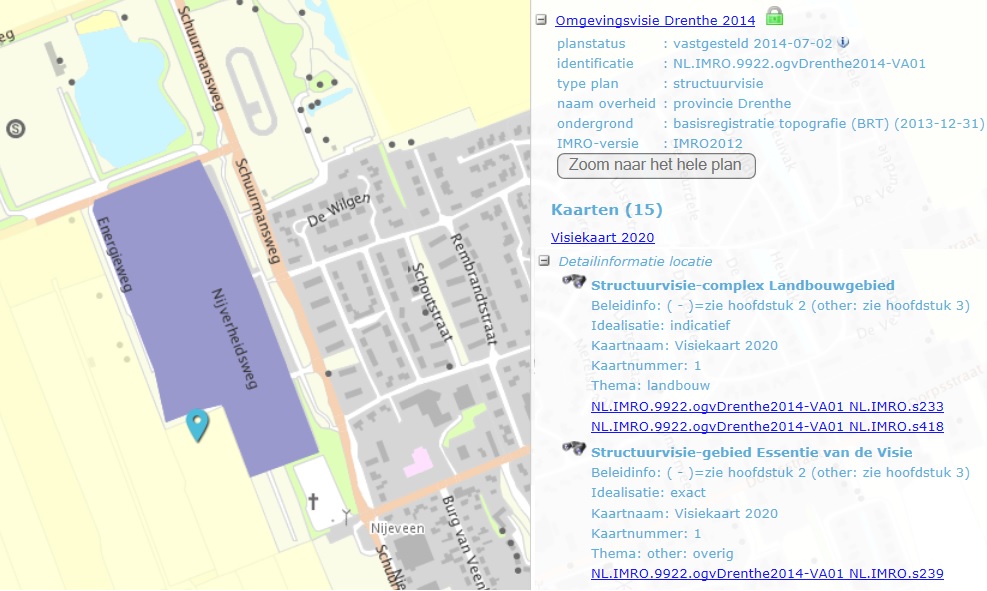Open the Omgevingsvisie Drenthe 2014 link
The image size is (987, 591).
656,19
